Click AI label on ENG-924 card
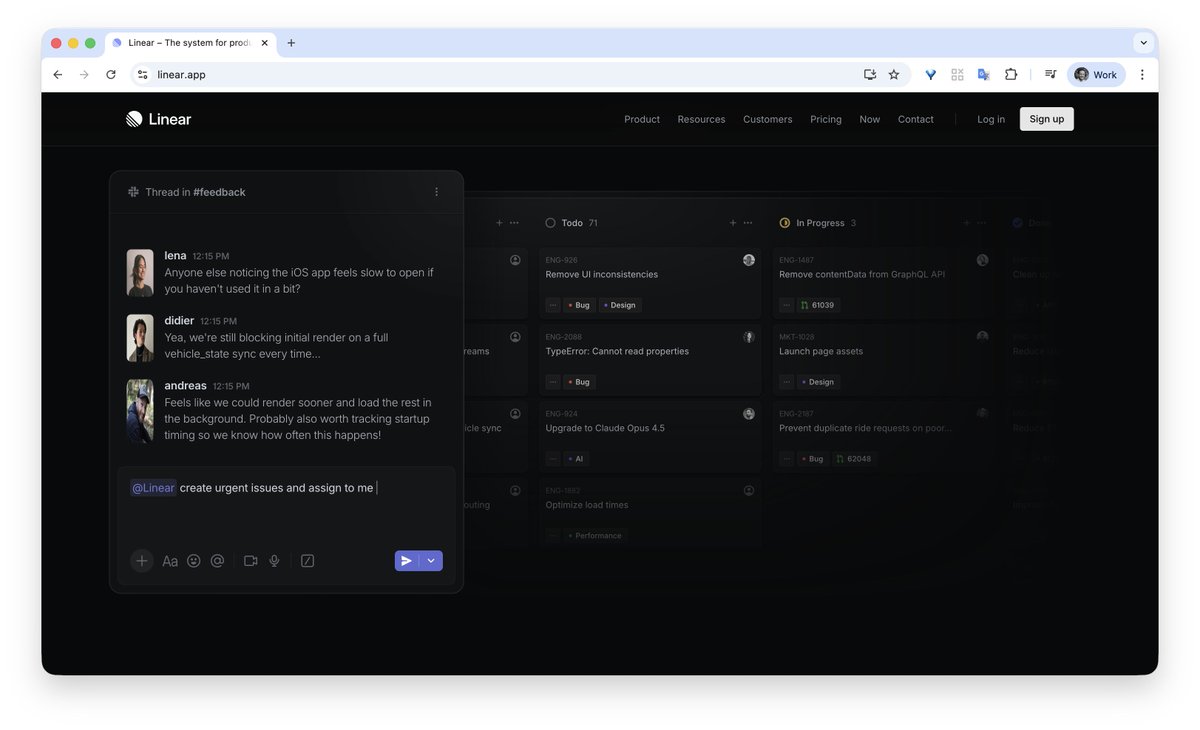The height and width of the screenshot is (730, 1200). [x=576, y=459]
